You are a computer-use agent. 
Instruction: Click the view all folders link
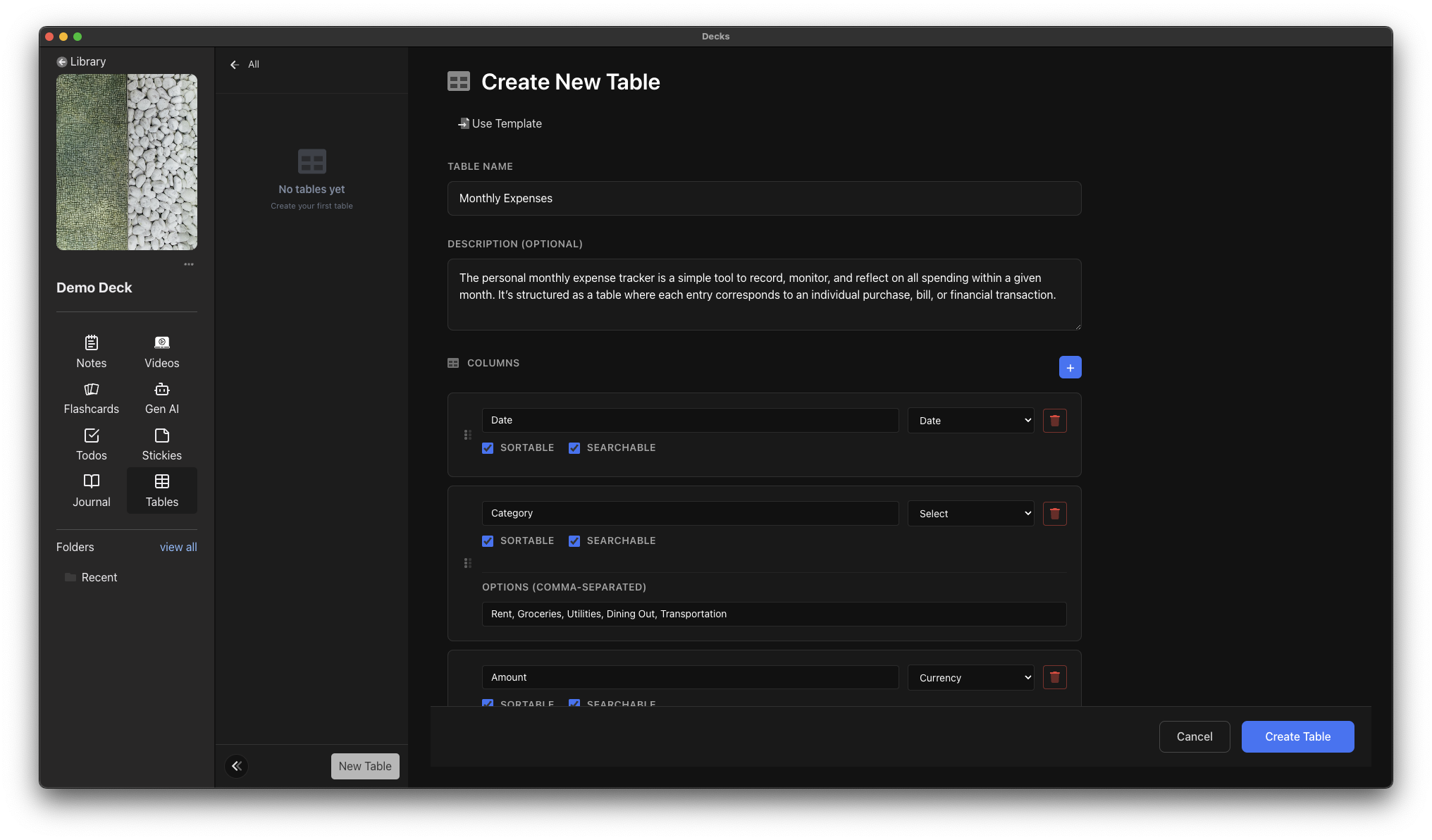coord(178,547)
